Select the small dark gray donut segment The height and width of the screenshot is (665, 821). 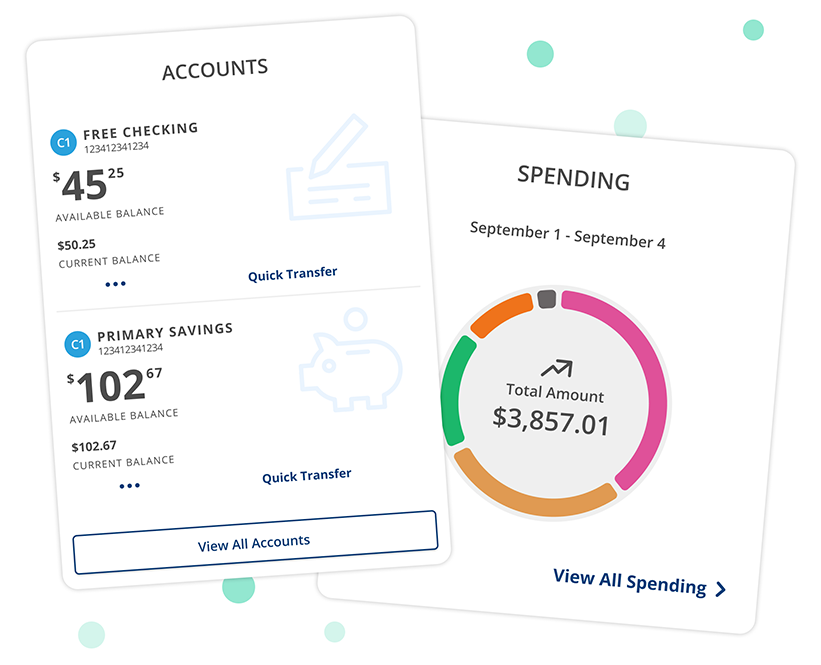[x=546, y=299]
